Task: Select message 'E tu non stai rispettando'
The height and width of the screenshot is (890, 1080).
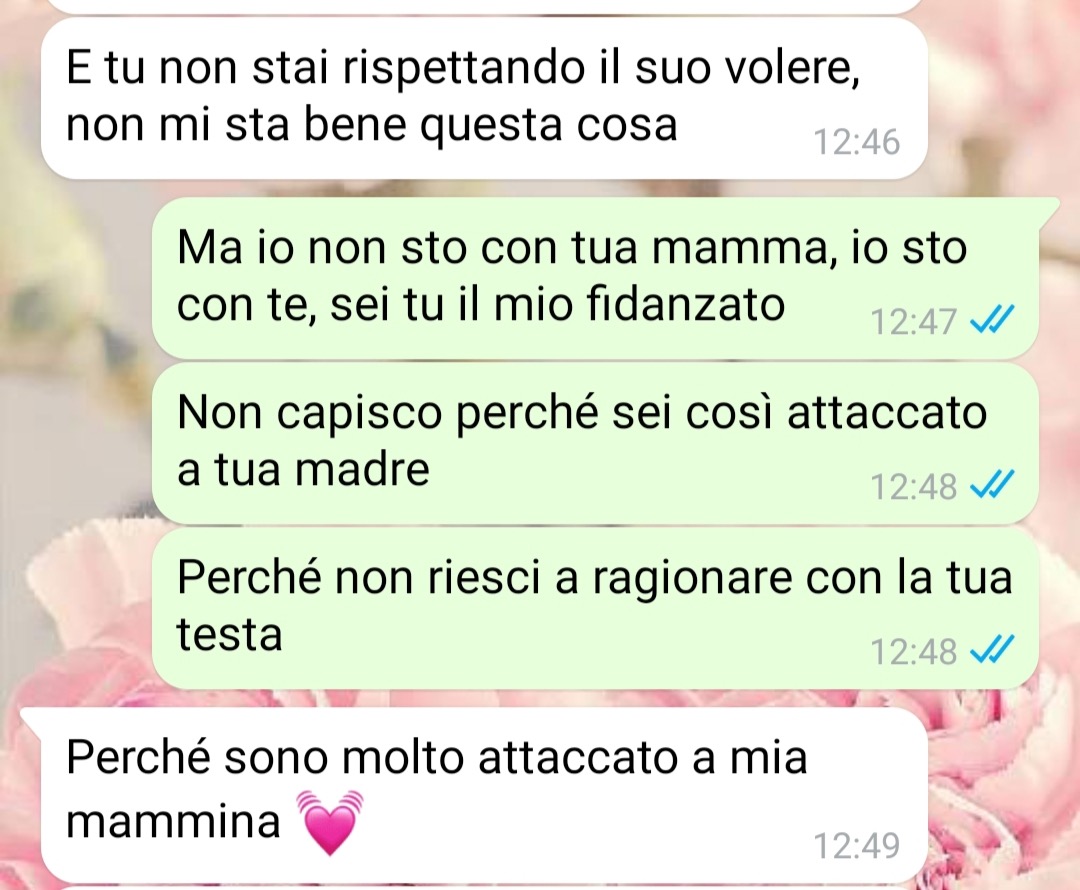Action: pos(484,98)
